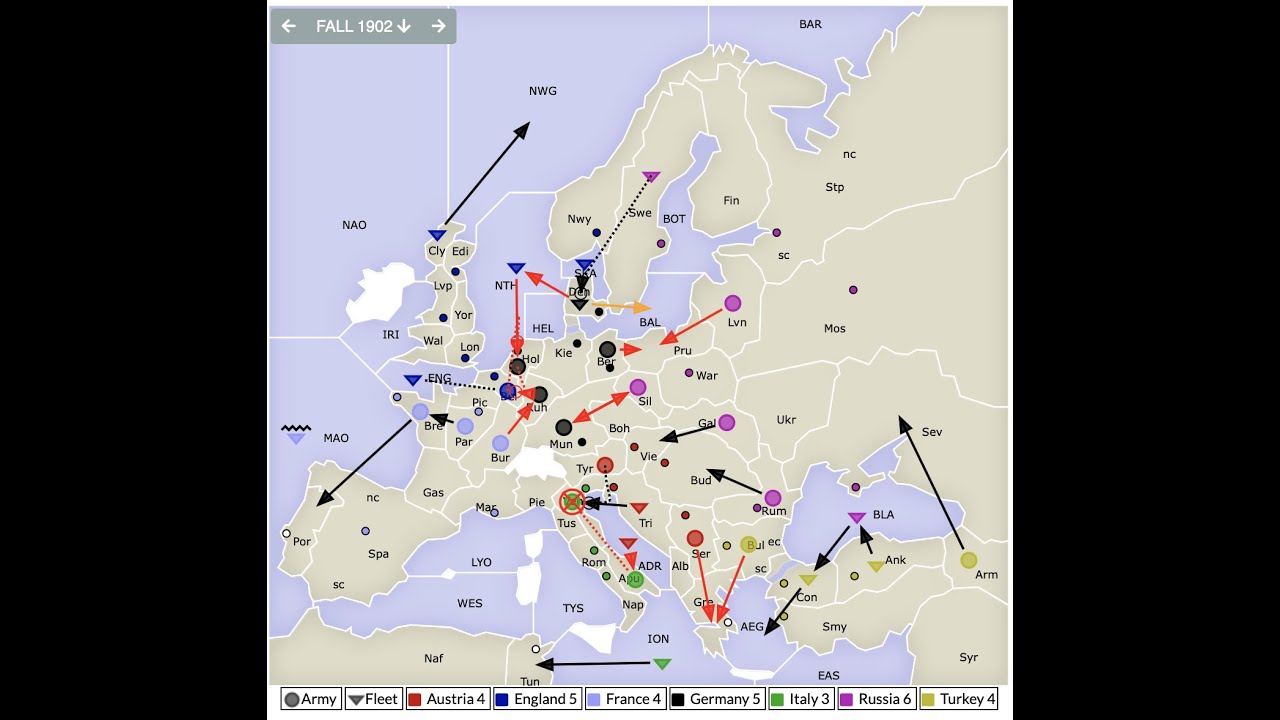Click the NWG sea label
This screenshot has width=1280, height=720.
(542, 91)
